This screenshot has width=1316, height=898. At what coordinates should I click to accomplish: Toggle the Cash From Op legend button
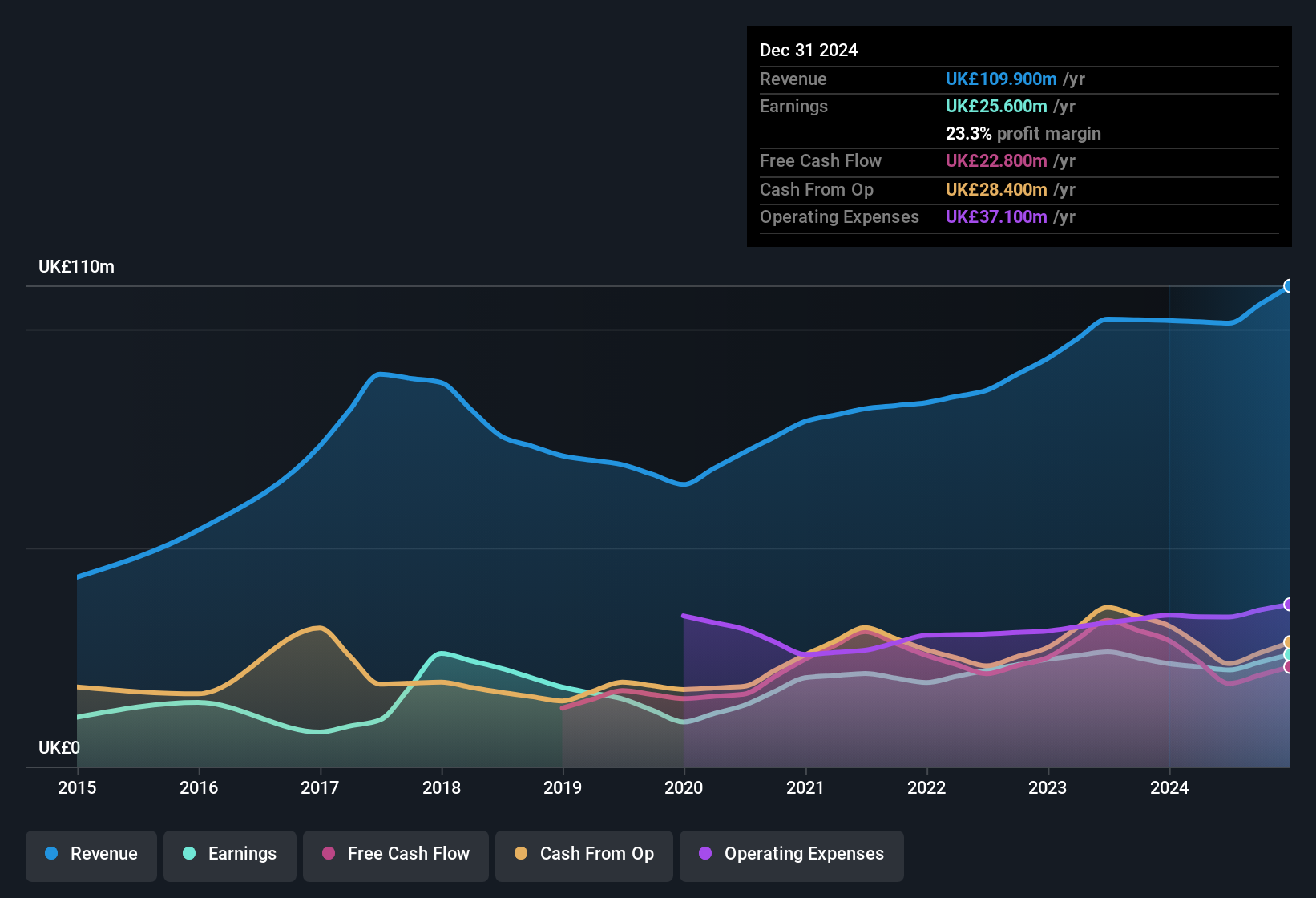[x=584, y=856]
